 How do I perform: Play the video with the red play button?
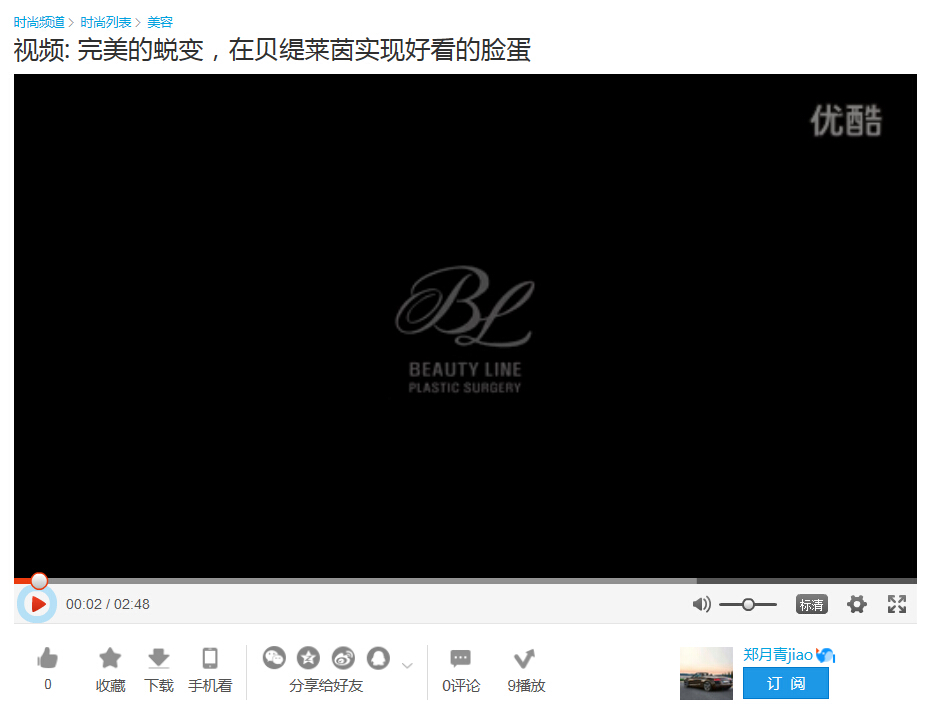pyautogui.click(x=37, y=604)
